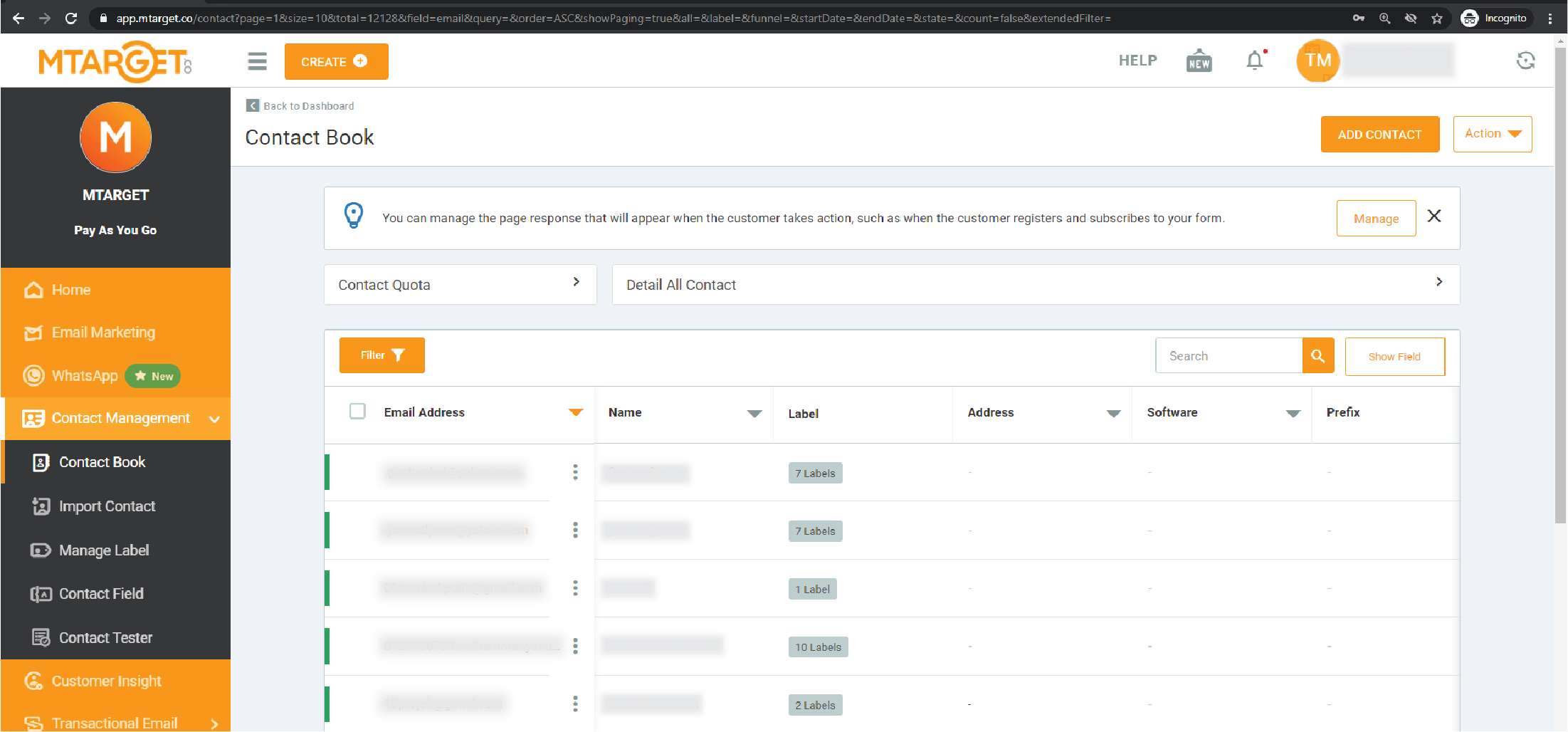
Task: Click the TM profile avatar
Action: coord(1317,61)
